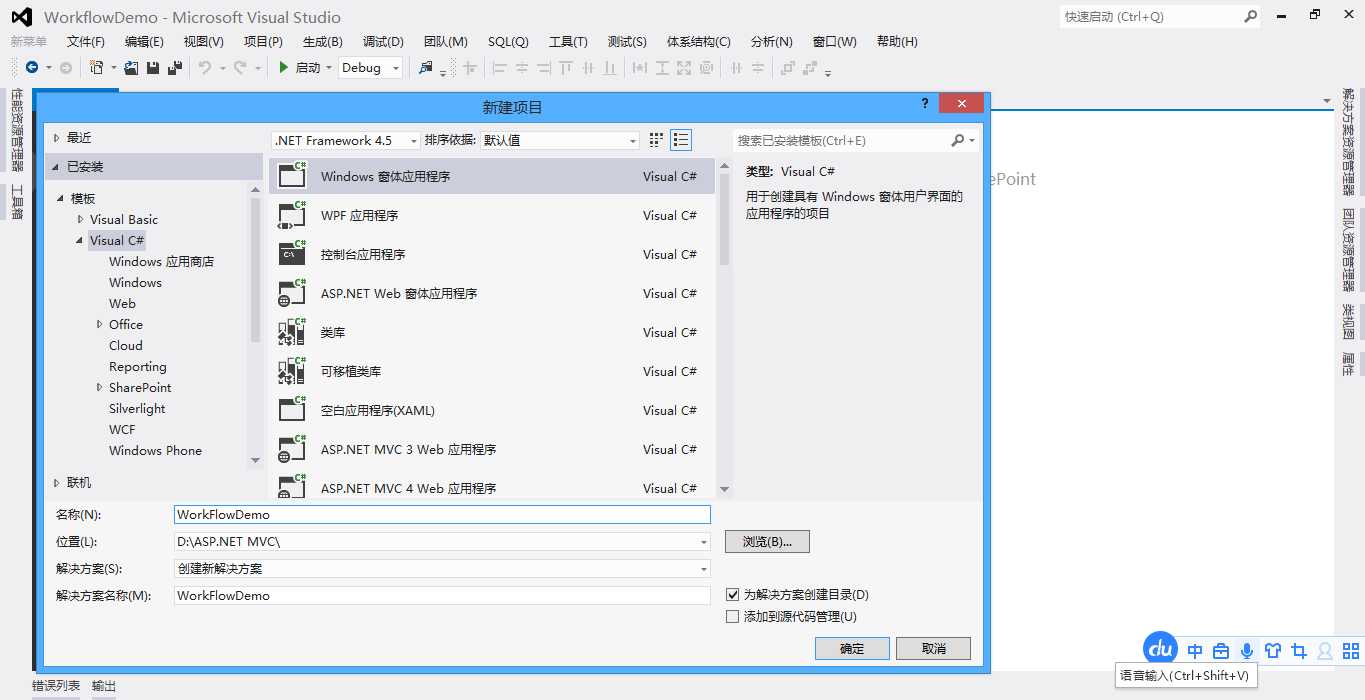Click the template list scroll-down arrow
Image resolution: width=1365 pixels, height=700 pixels.
[725, 490]
